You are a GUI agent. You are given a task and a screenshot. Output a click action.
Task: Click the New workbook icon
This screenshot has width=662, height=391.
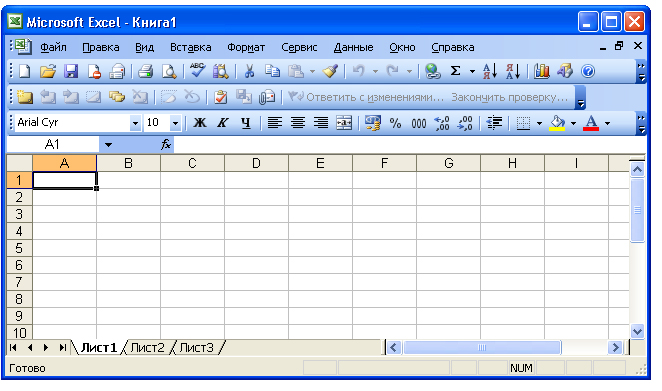point(25,71)
